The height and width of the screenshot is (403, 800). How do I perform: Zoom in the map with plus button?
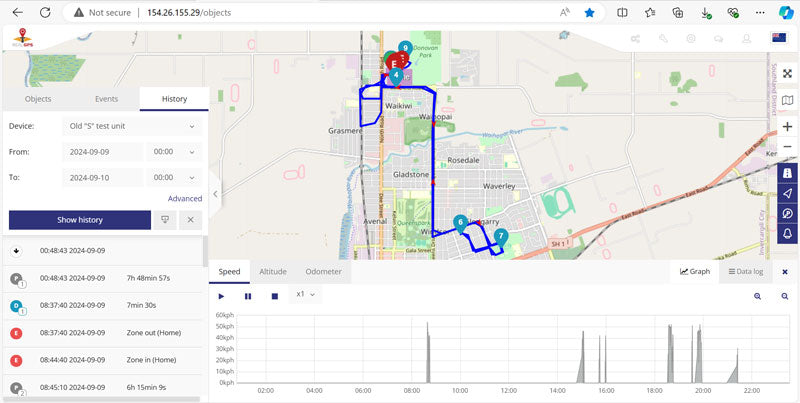(x=788, y=127)
